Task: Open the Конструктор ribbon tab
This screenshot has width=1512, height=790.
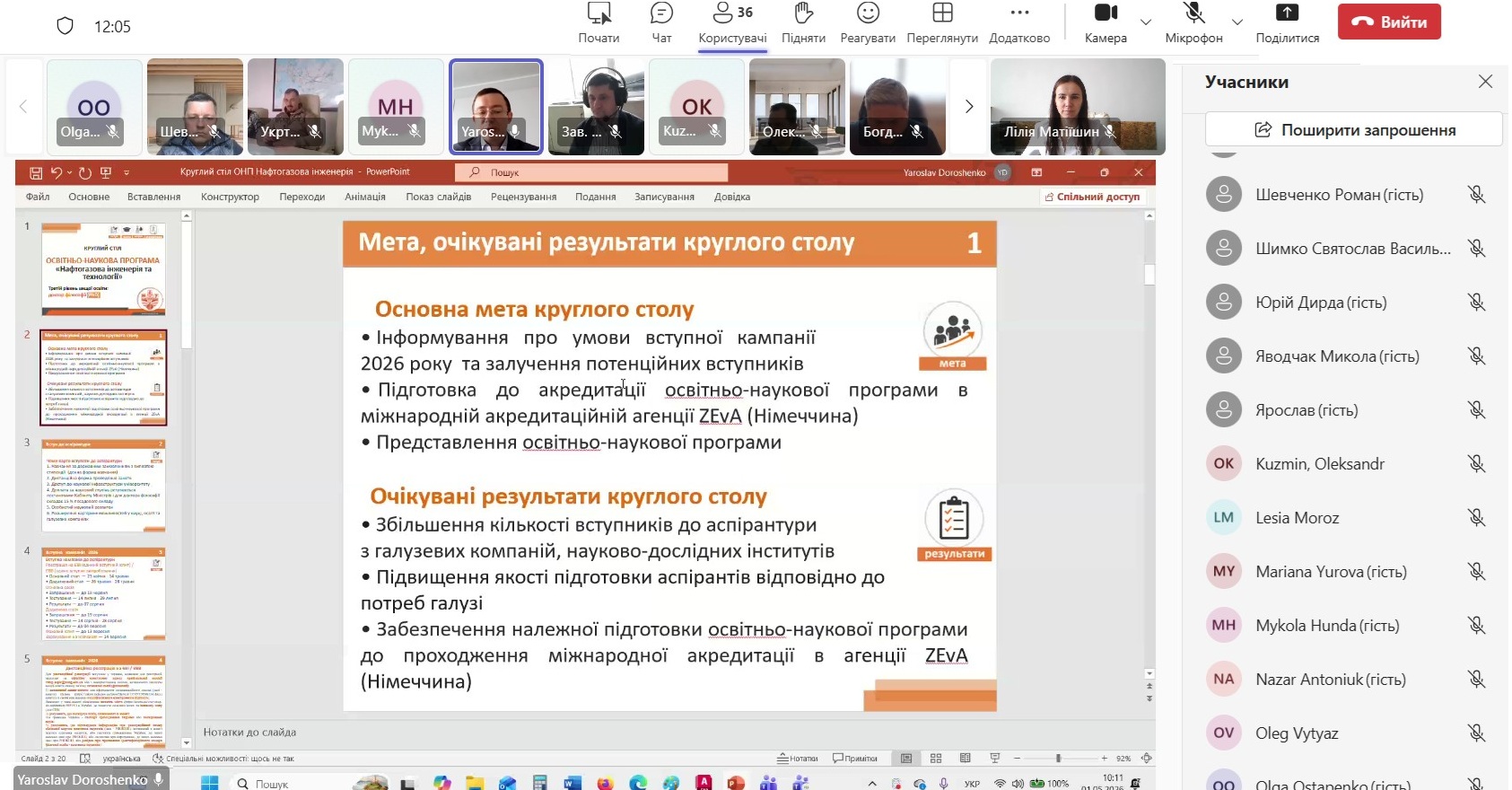Action: click(x=230, y=197)
